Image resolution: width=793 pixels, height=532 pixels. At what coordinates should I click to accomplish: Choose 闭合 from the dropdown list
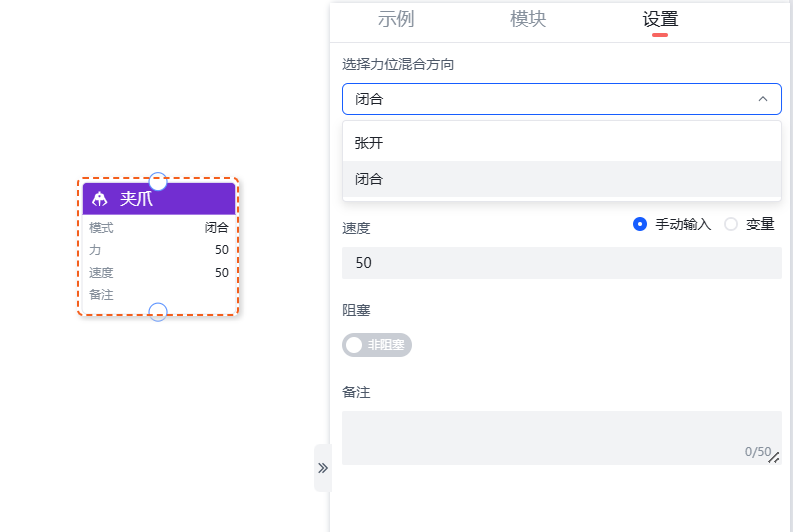(562, 179)
